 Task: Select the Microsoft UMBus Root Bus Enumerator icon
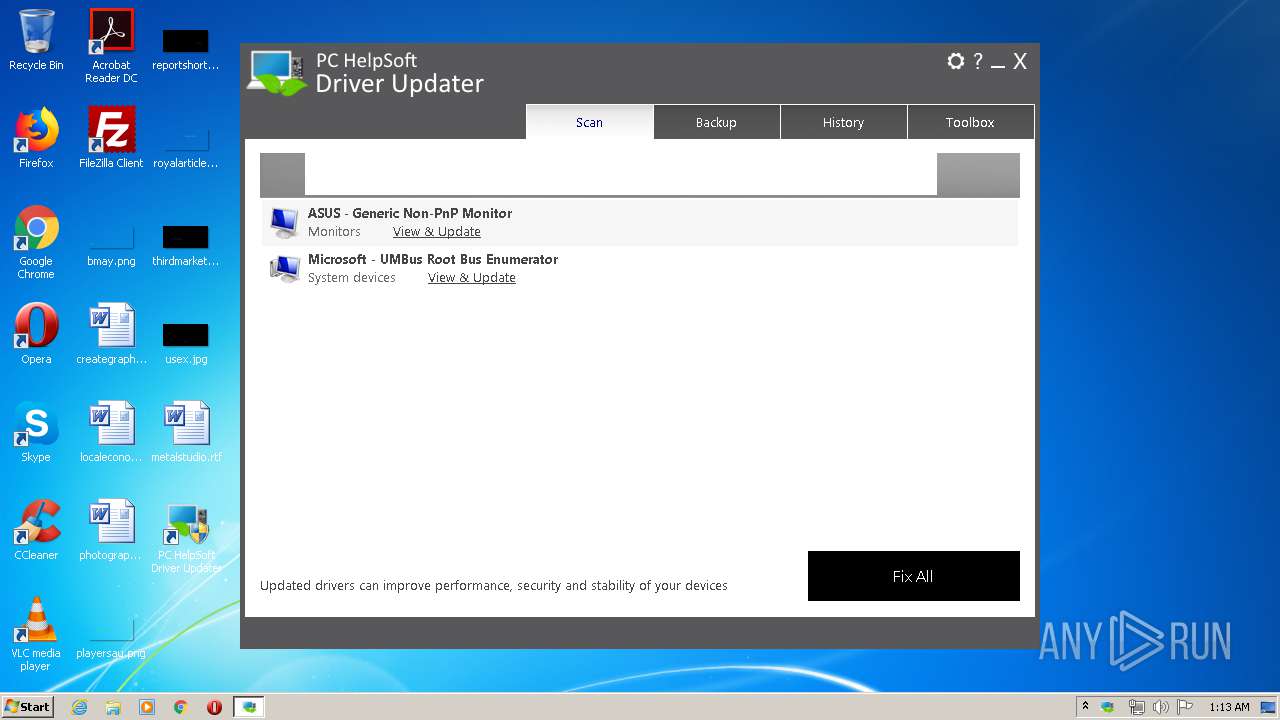(x=284, y=268)
